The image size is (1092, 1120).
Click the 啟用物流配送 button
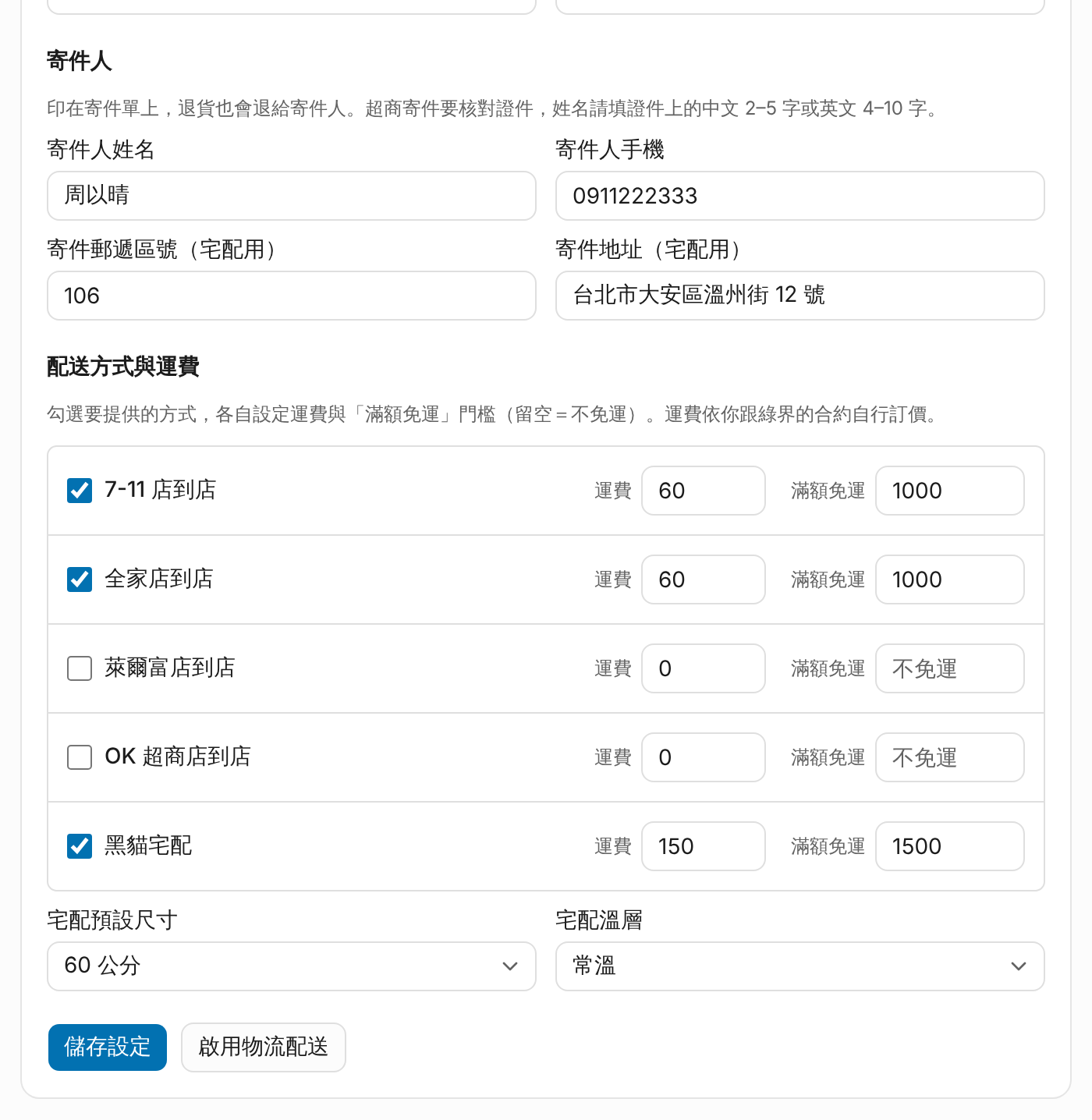click(264, 1047)
